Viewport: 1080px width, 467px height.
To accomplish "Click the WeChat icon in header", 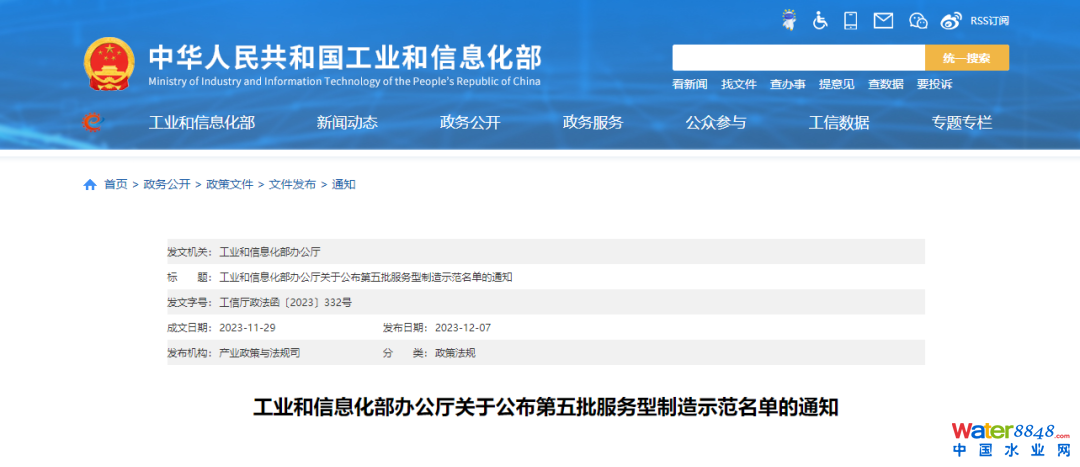I will click(918, 20).
